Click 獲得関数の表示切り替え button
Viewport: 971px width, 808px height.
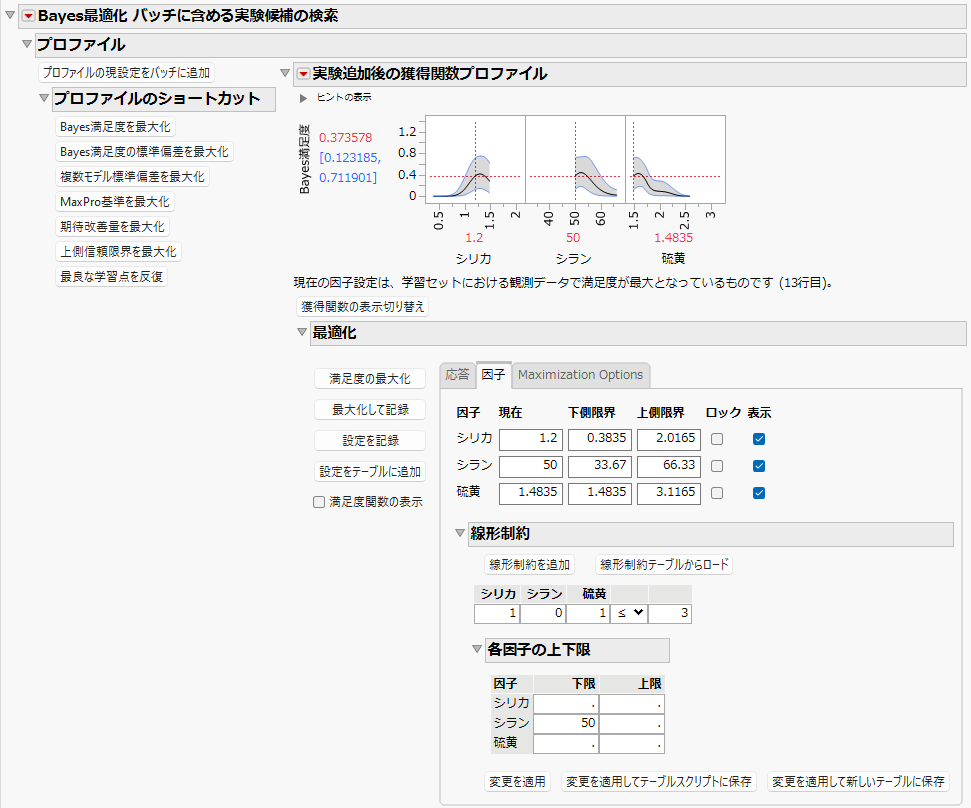[x=363, y=306]
